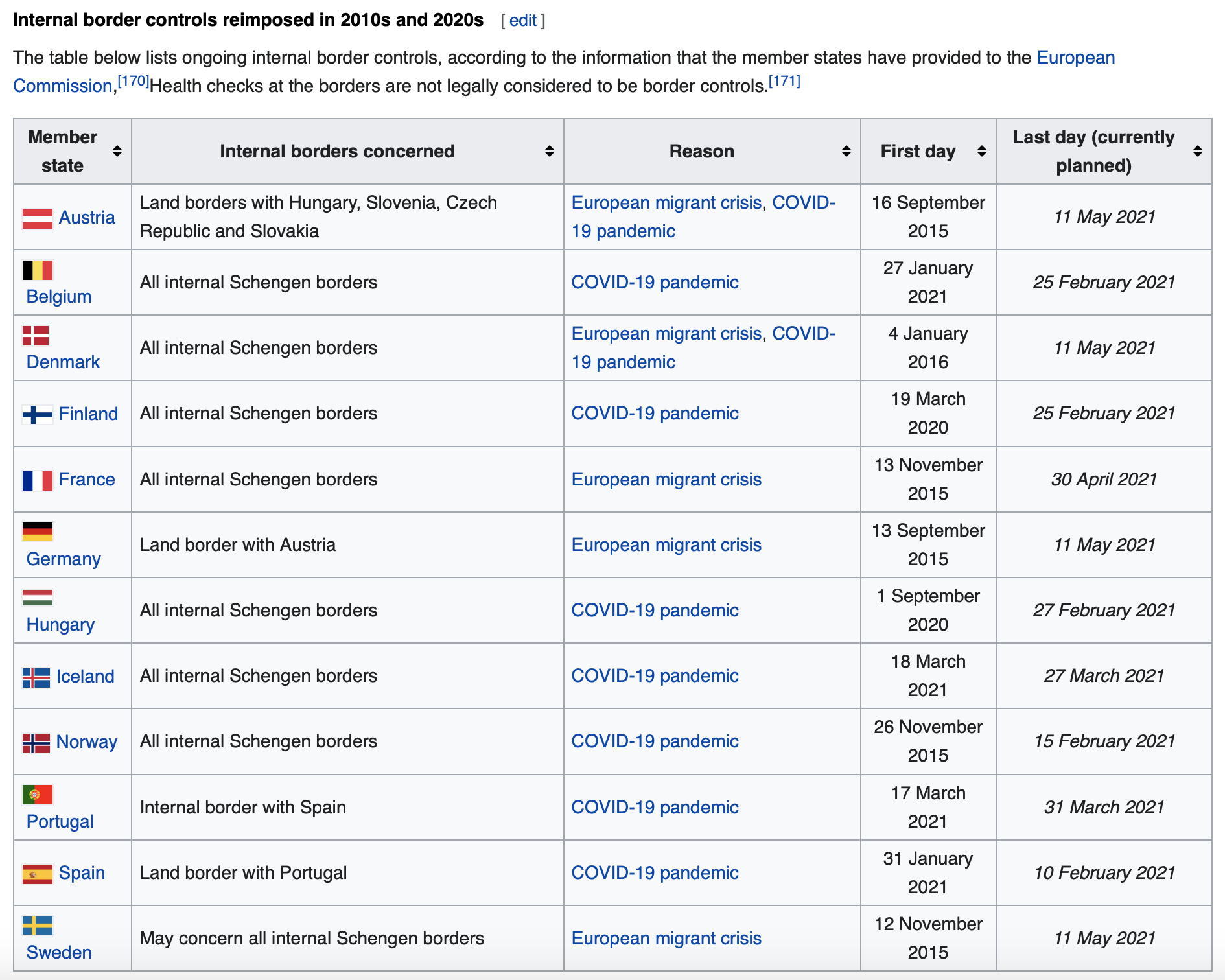Open European migrant crisis link in Denmark row
Image resolution: width=1225 pixels, height=980 pixels.
pyautogui.click(x=667, y=334)
